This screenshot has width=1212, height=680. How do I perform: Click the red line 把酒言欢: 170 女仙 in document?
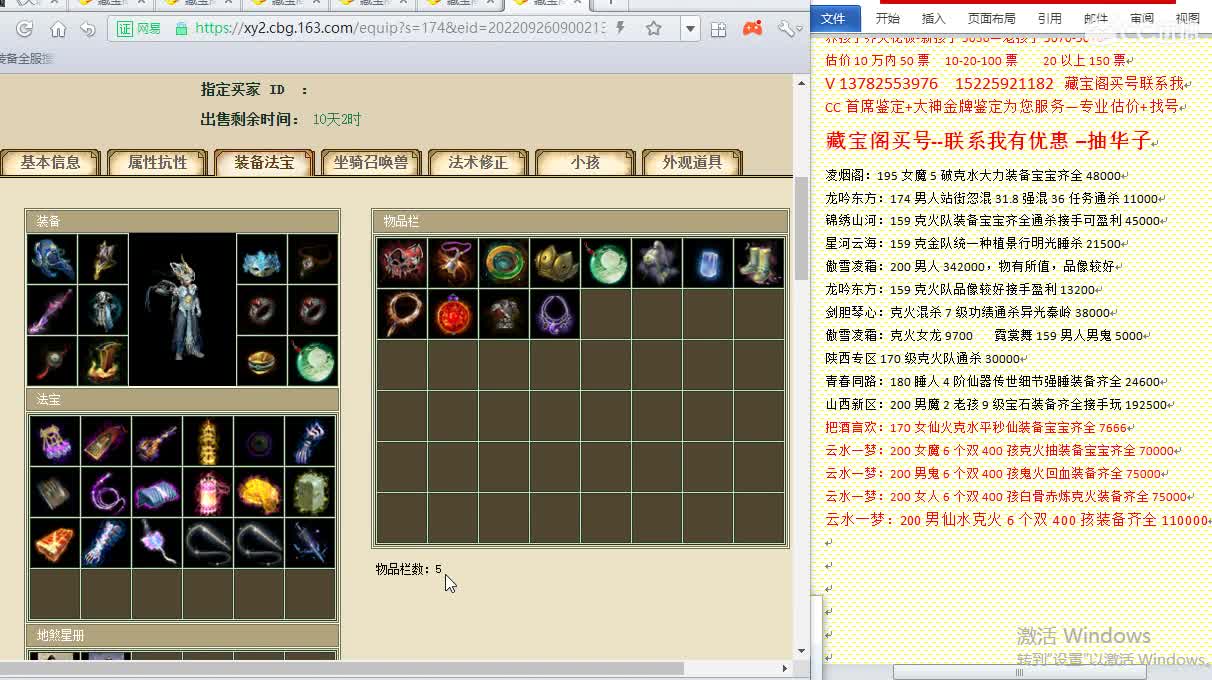[x=976, y=428]
